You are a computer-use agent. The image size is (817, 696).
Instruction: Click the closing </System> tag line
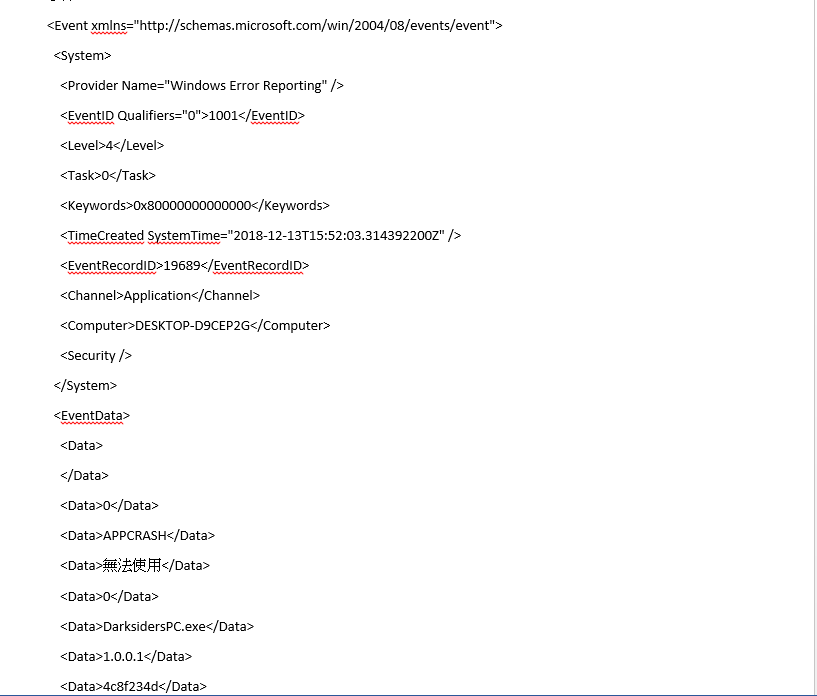click(85, 386)
